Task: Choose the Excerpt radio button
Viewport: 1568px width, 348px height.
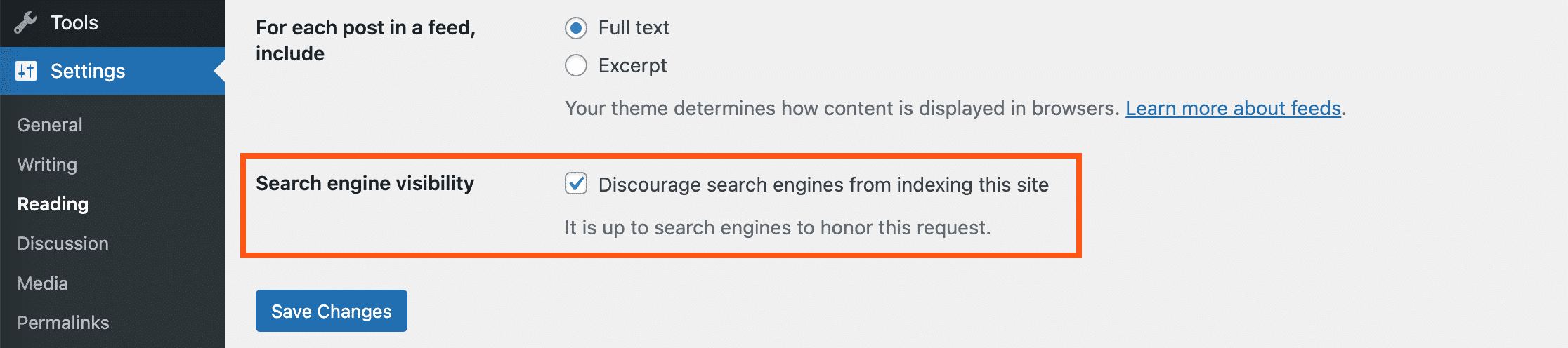Action: pos(576,65)
